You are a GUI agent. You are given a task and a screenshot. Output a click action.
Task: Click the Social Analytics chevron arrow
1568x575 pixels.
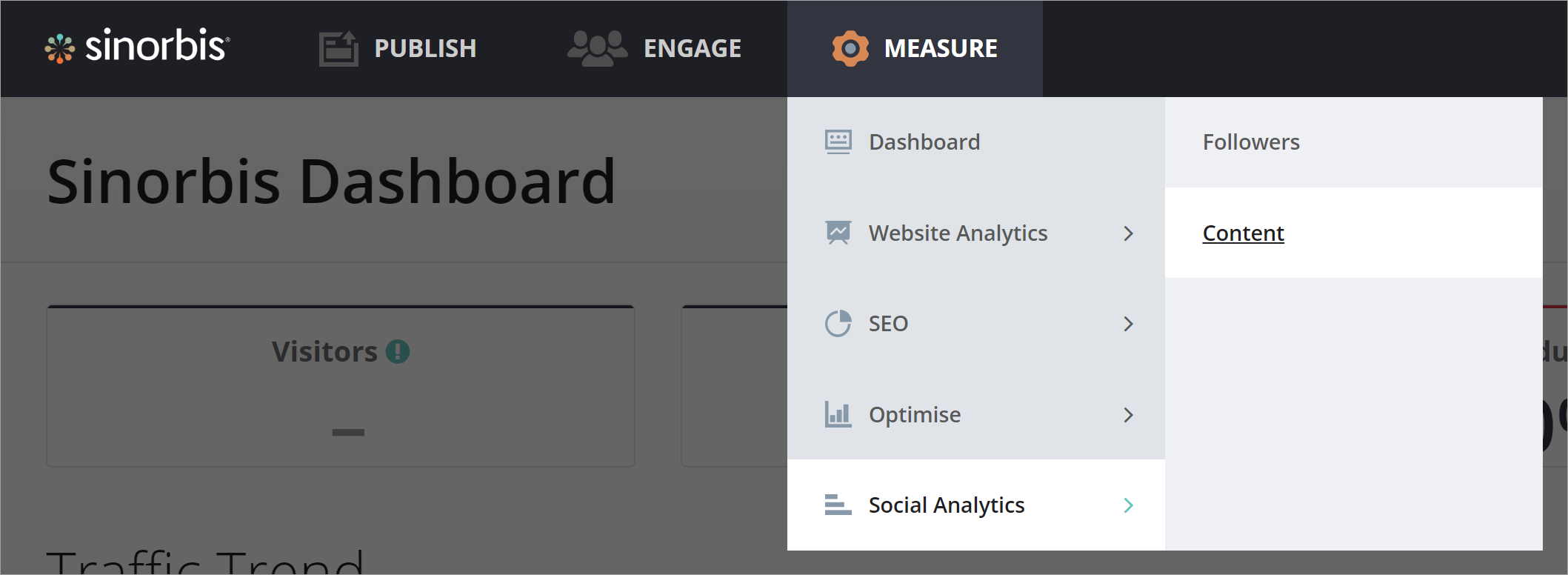[1128, 505]
